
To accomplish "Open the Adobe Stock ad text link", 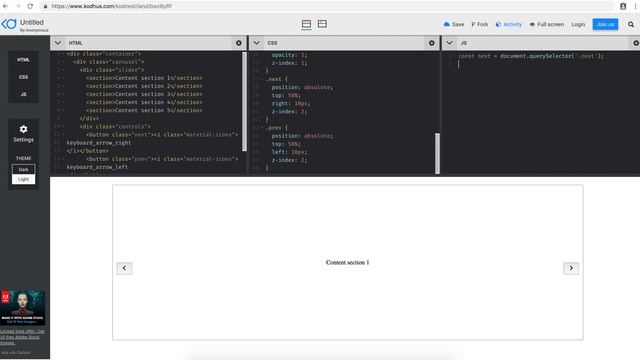I will tap(22, 337).
